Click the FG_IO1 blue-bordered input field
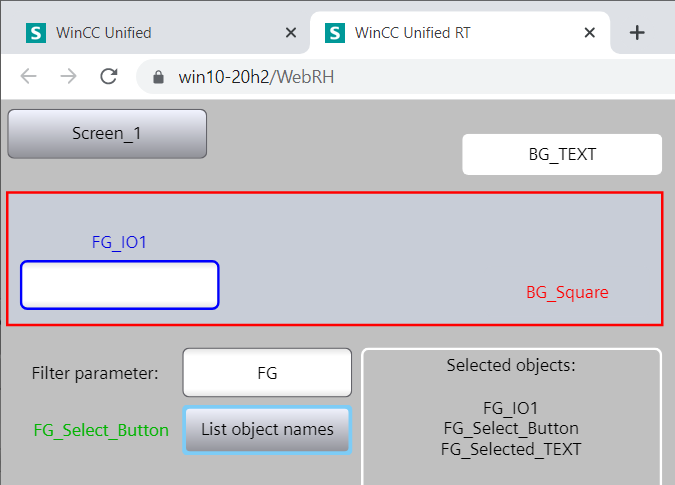 [x=120, y=285]
